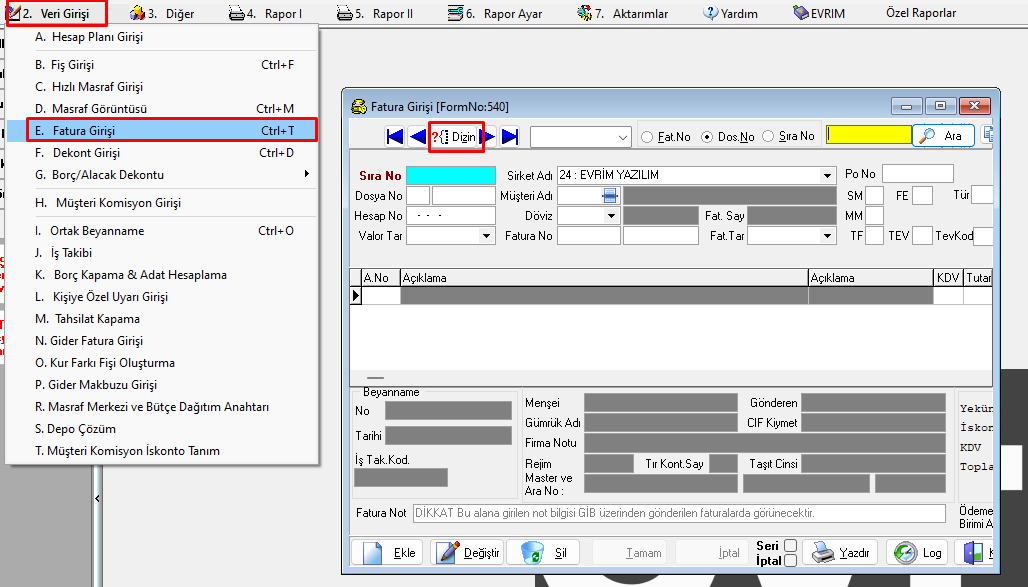Expand the Döviz dropdown
1028x587 pixels.
611,216
